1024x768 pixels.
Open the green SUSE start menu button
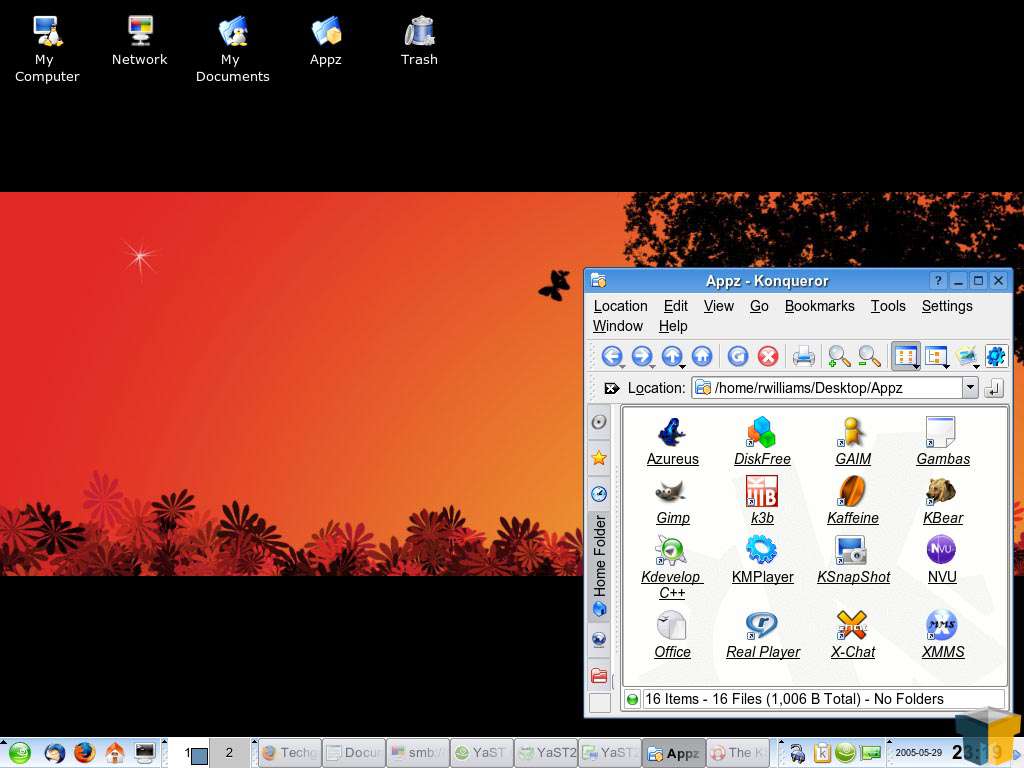[x=20, y=753]
